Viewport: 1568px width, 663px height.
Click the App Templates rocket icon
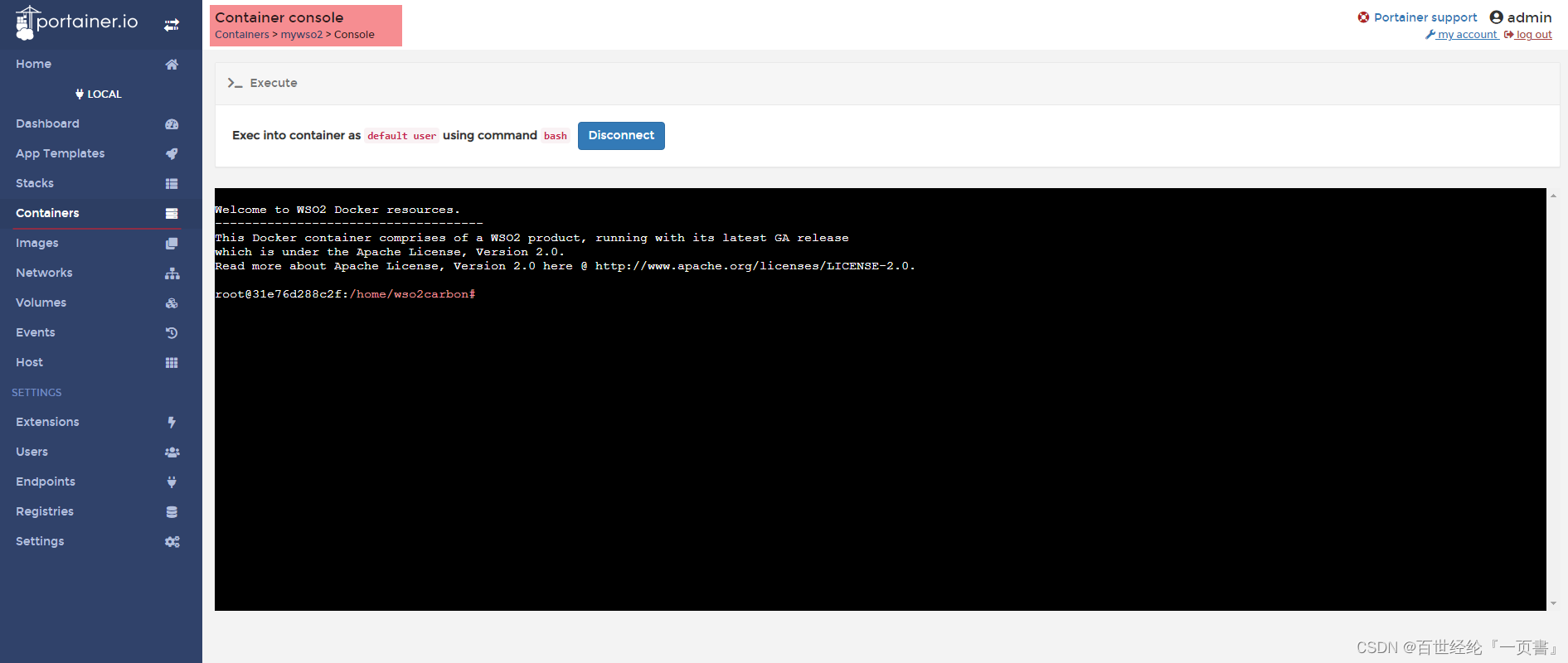click(172, 153)
